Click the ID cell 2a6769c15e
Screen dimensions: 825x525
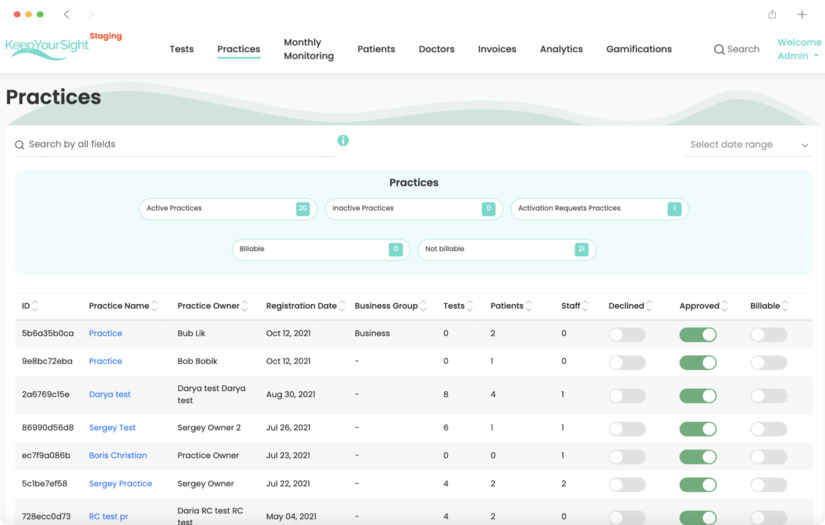click(45, 395)
